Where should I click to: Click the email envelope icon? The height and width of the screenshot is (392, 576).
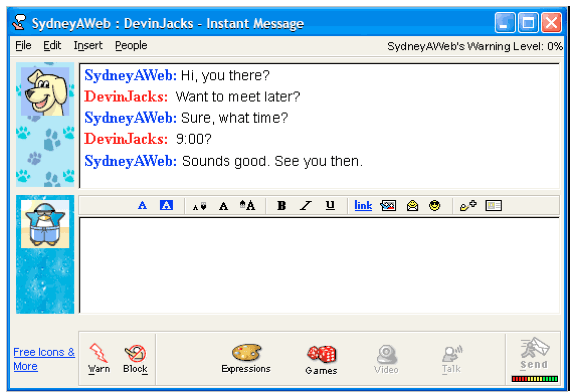[x=412, y=206]
